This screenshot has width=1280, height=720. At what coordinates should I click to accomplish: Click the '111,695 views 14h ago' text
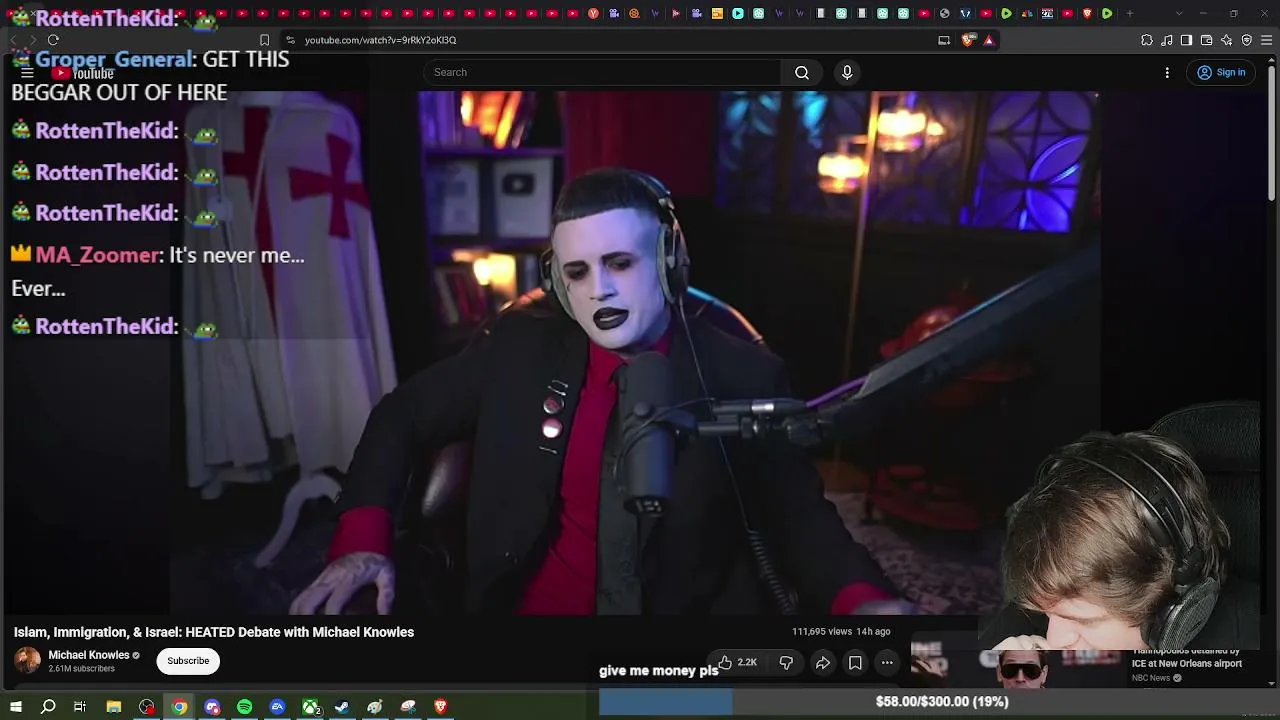click(x=841, y=632)
